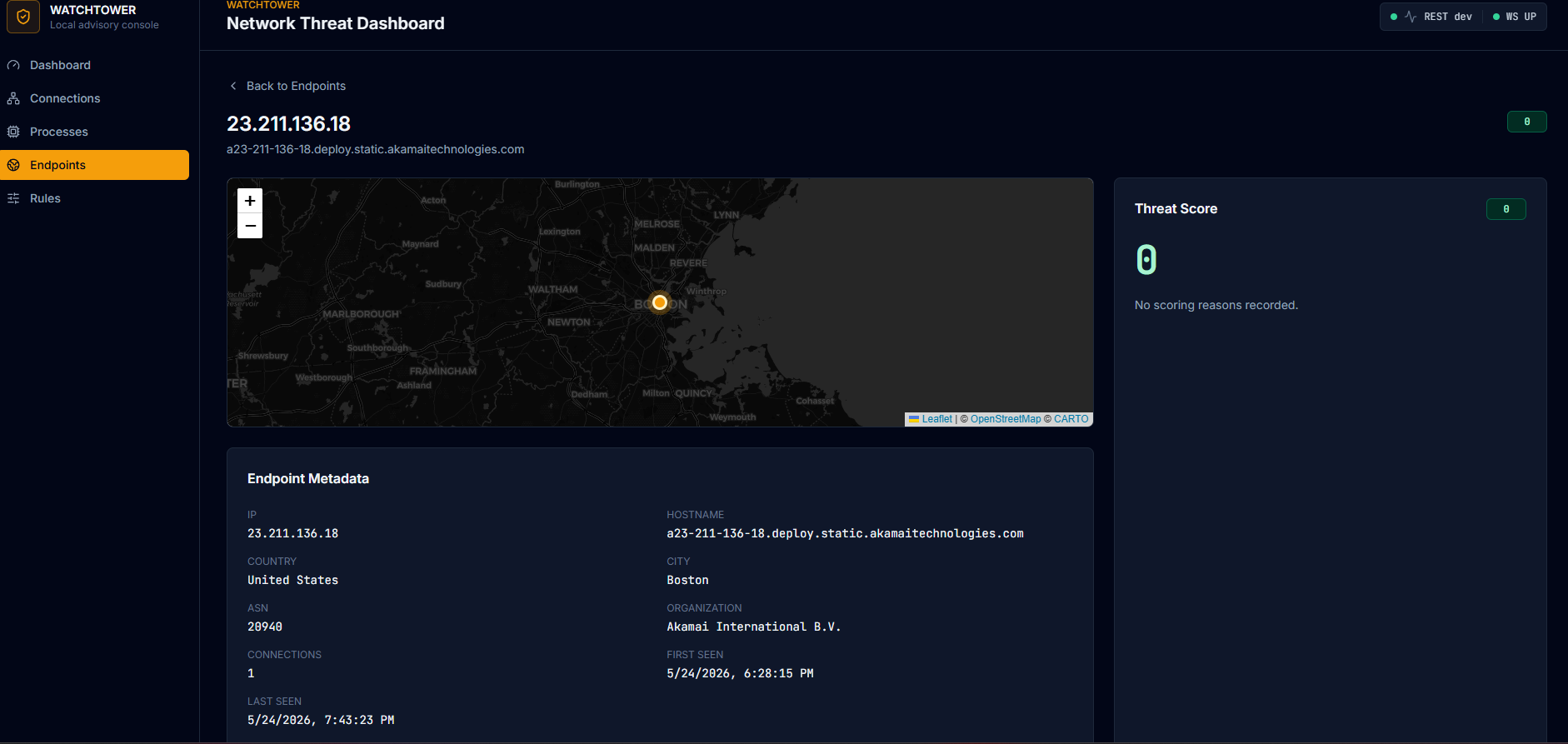Select the Last Seen timestamp 7:43:23 PM
The height and width of the screenshot is (744, 1568).
pos(321,720)
